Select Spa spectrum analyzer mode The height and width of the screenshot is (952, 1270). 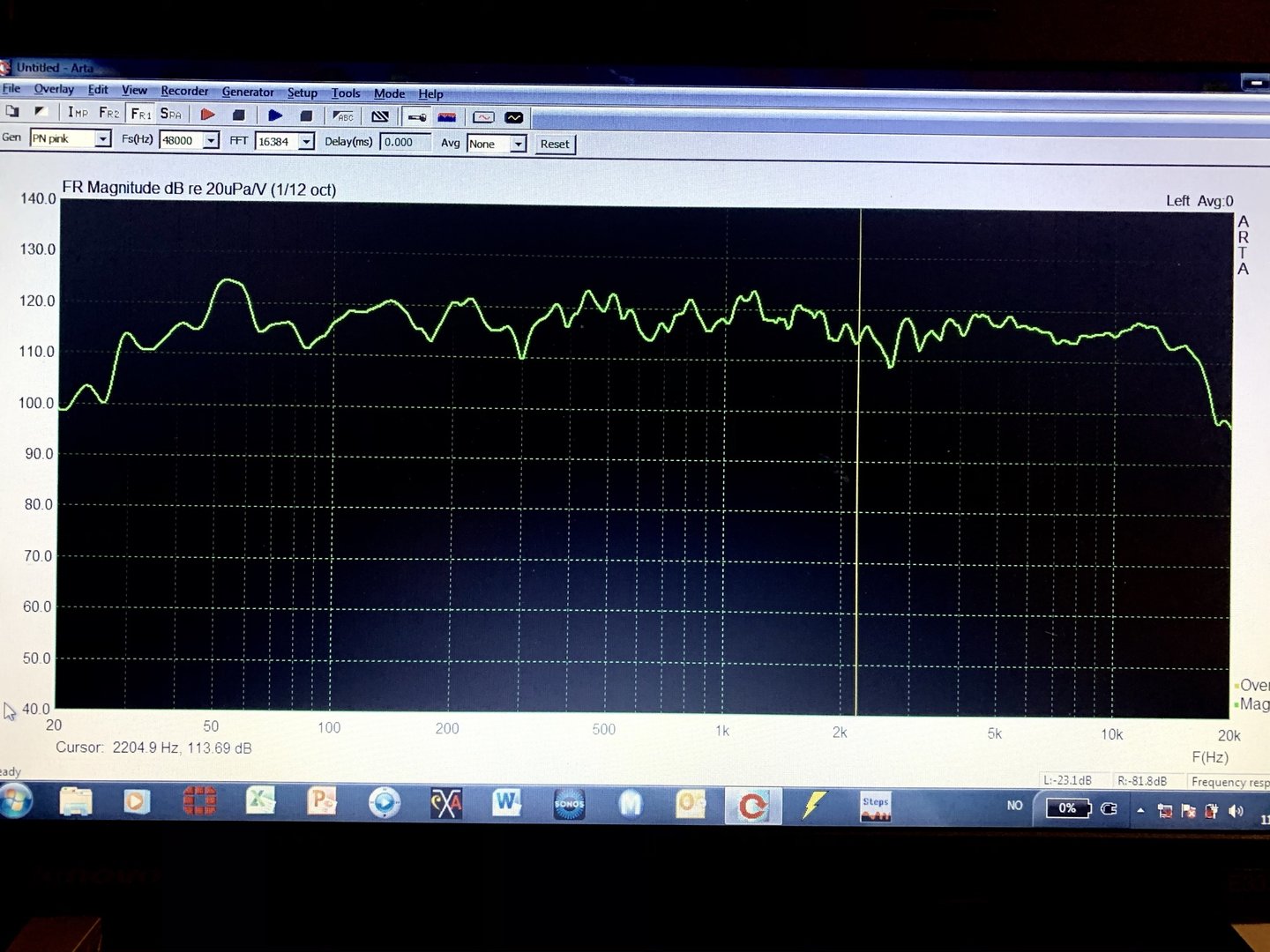coord(170,114)
